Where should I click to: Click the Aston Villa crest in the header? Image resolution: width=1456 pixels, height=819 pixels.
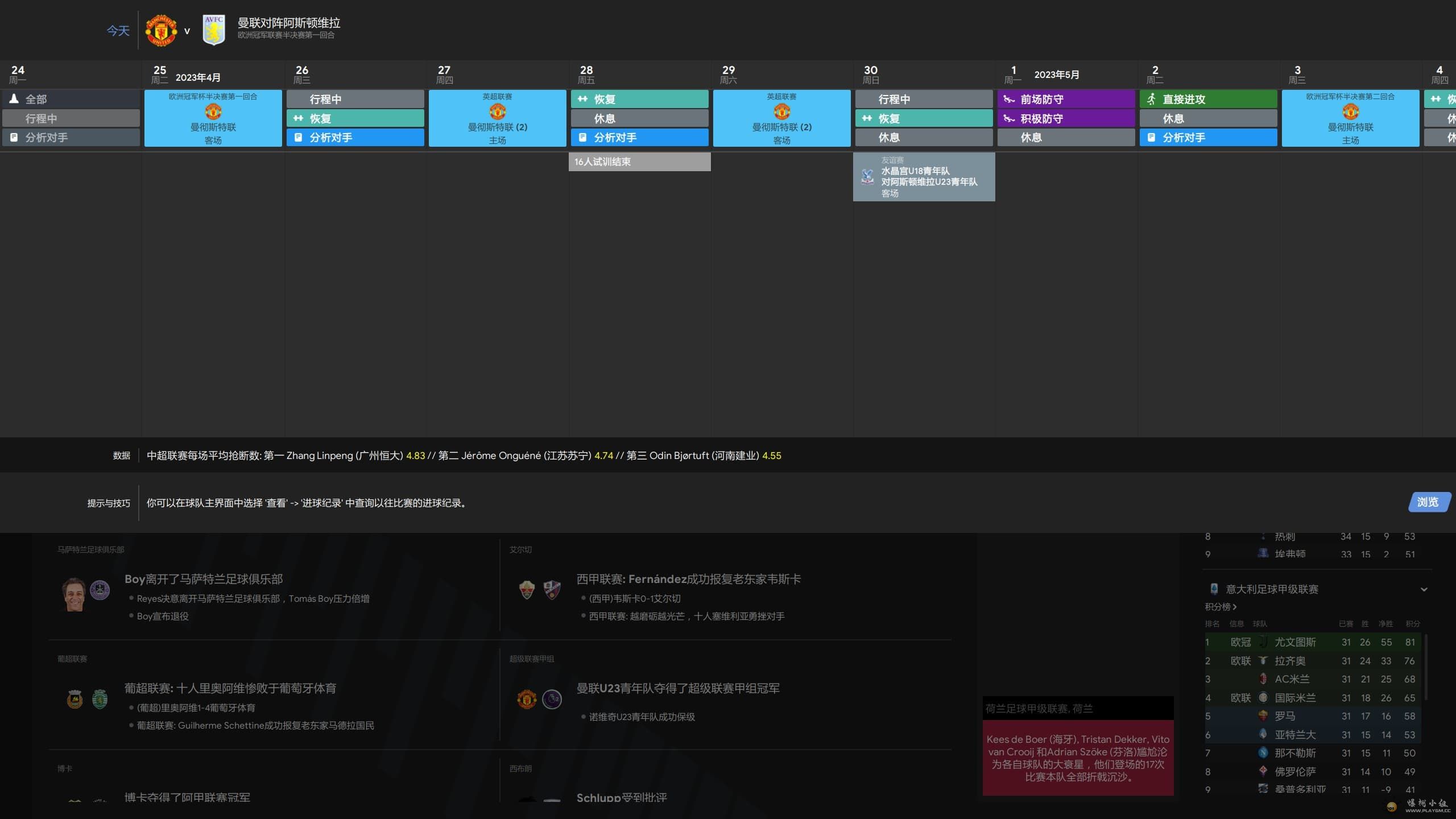click(214, 30)
